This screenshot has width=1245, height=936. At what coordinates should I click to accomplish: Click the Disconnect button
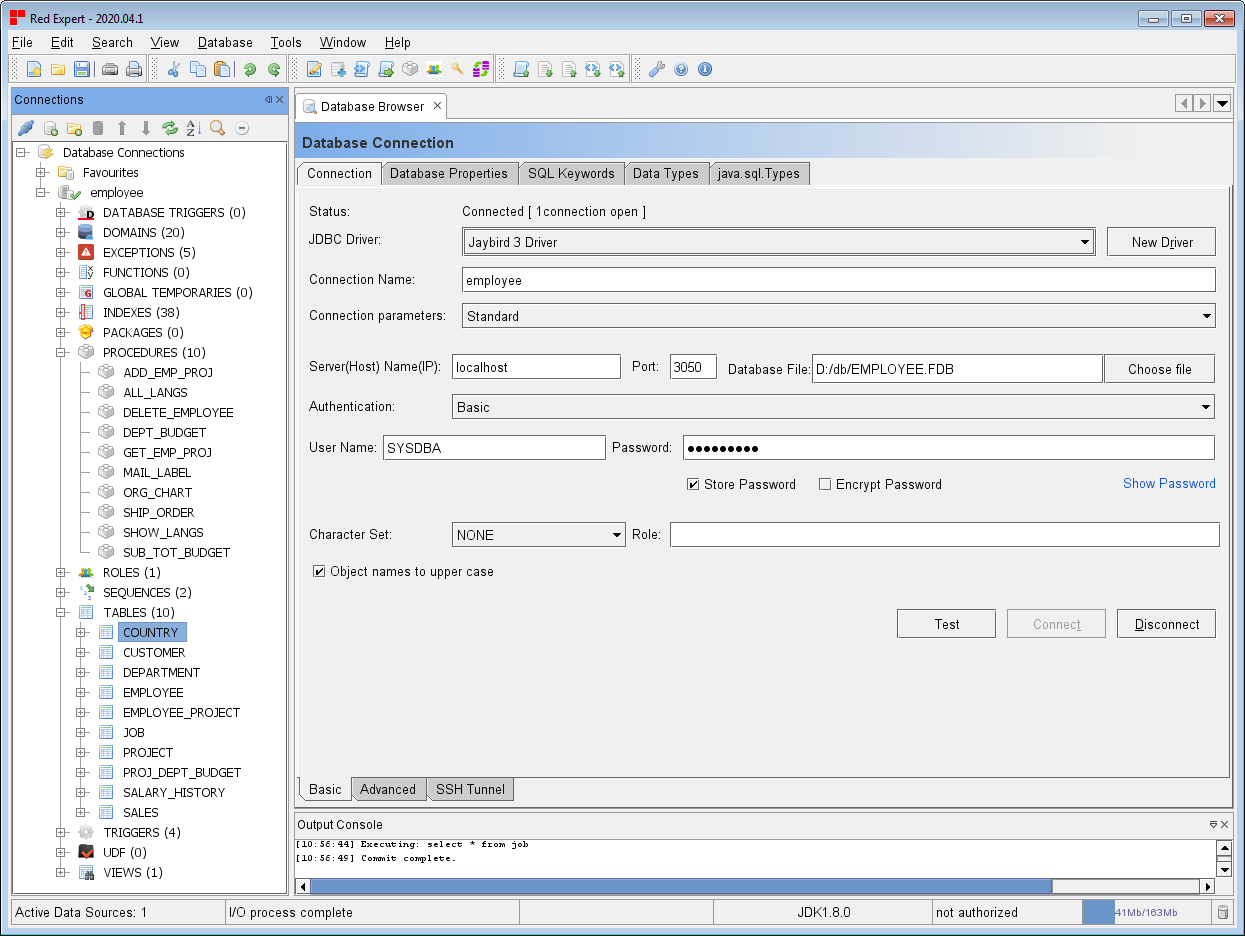pos(1166,624)
